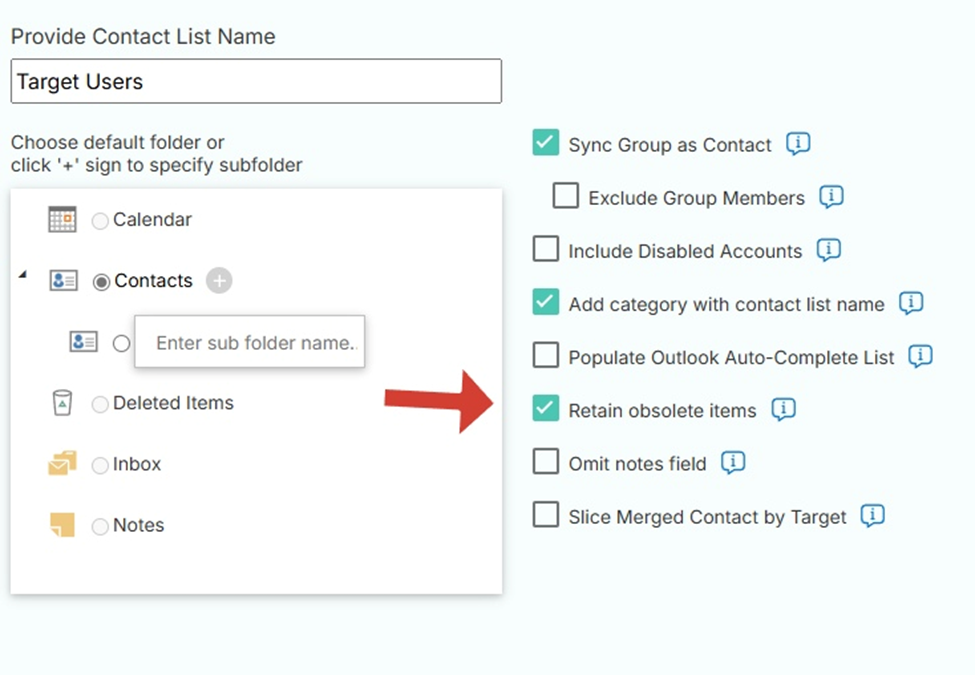Screen dimensions: 975x675
Task: Add a subfolder with the plus icon next to Contacts
Action: [x=219, y=280]
